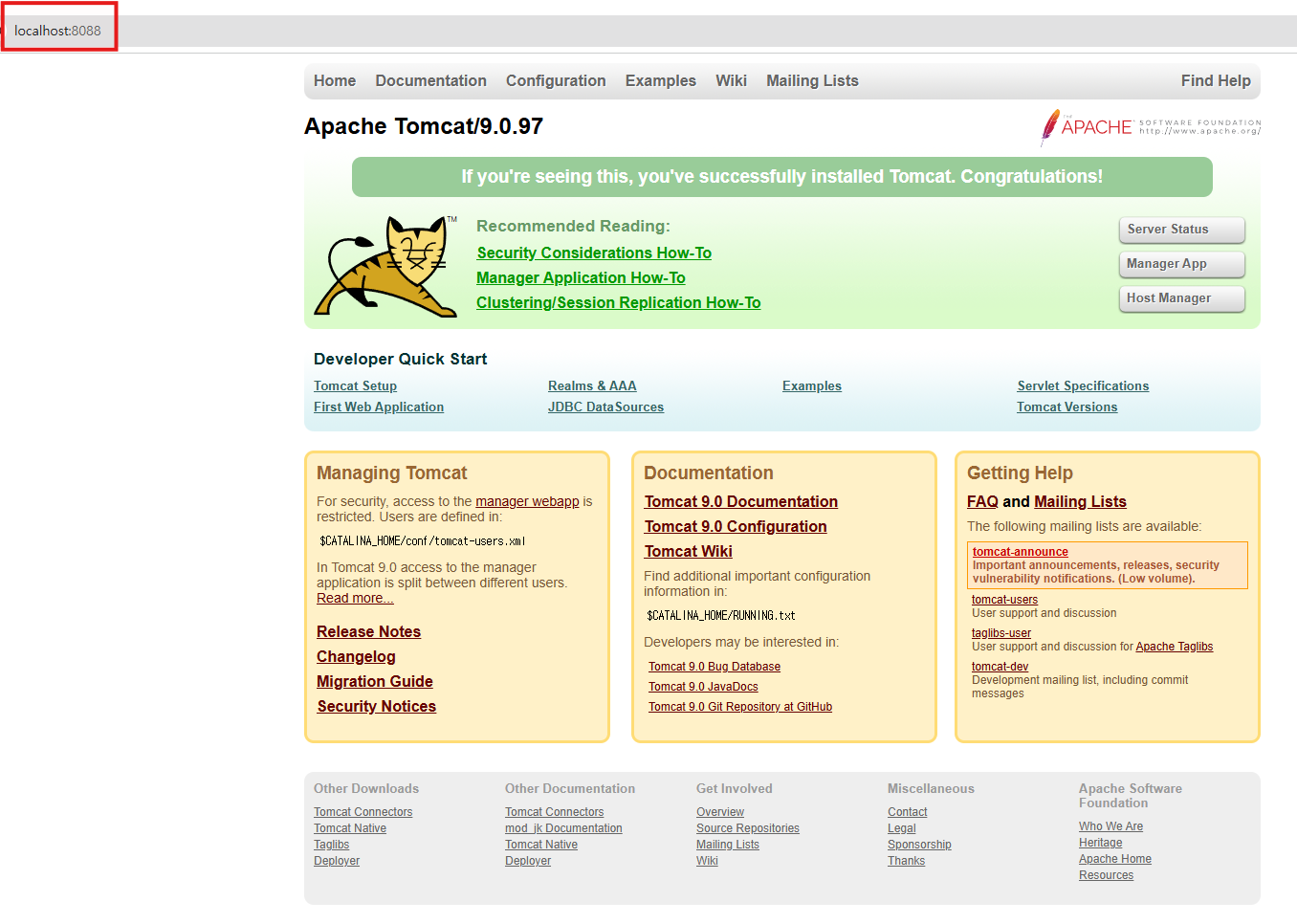The width and height of the screenshot is (1297, 924).
Task: Open the tomcat-users mailing list link
Action: pyautogui.click(x=1004, y=600)
